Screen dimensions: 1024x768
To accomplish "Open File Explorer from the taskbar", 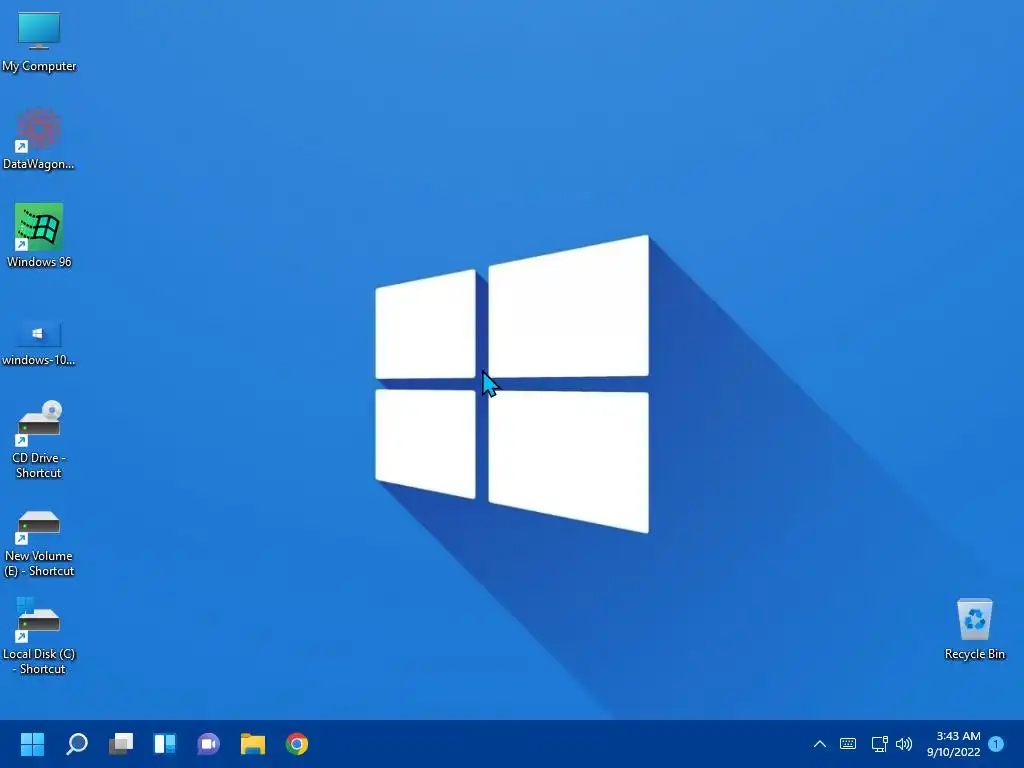I will 253,744.
